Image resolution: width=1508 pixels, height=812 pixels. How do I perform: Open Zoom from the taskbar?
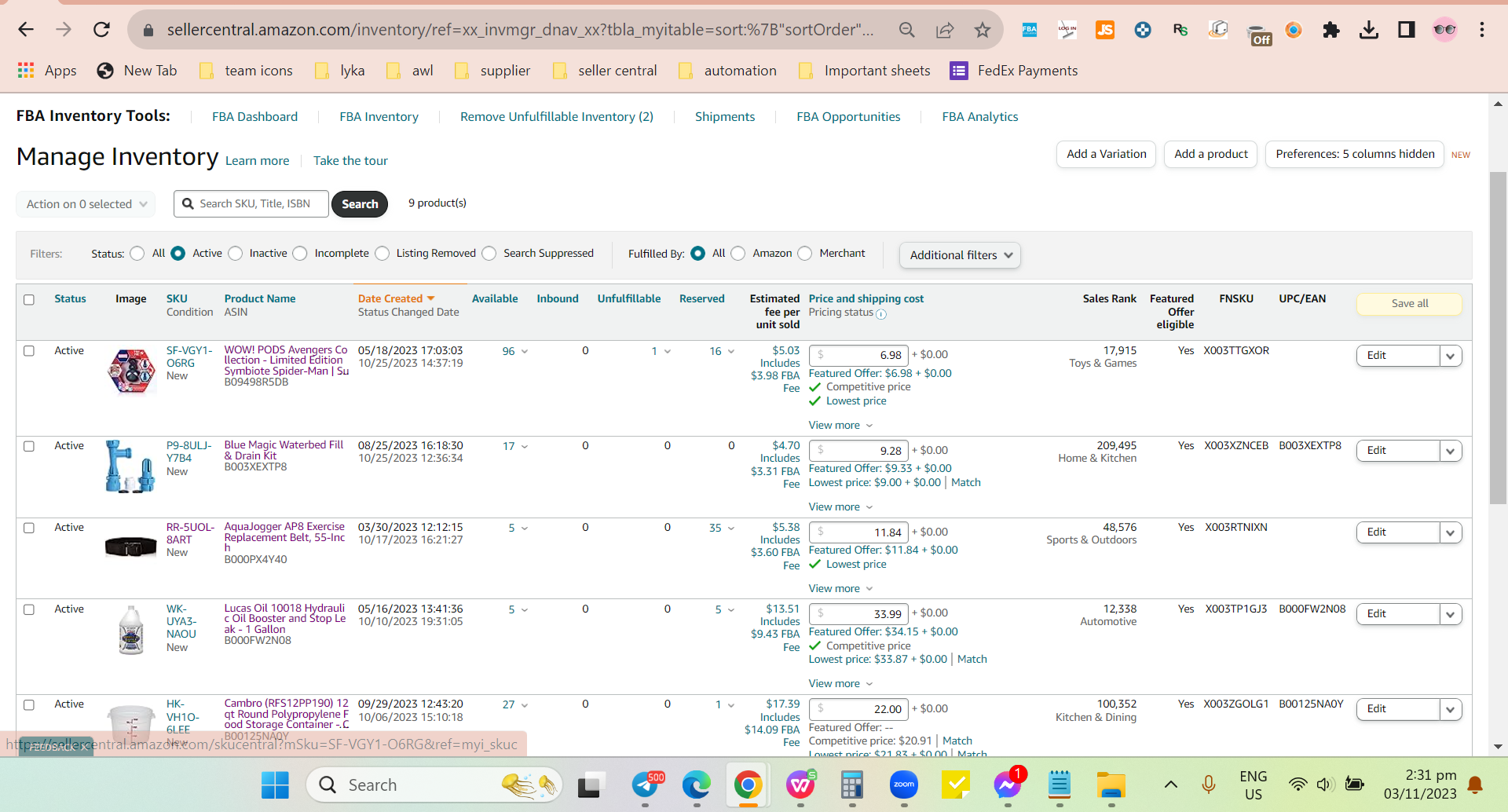pyautogui.click(x=904, y=785)
